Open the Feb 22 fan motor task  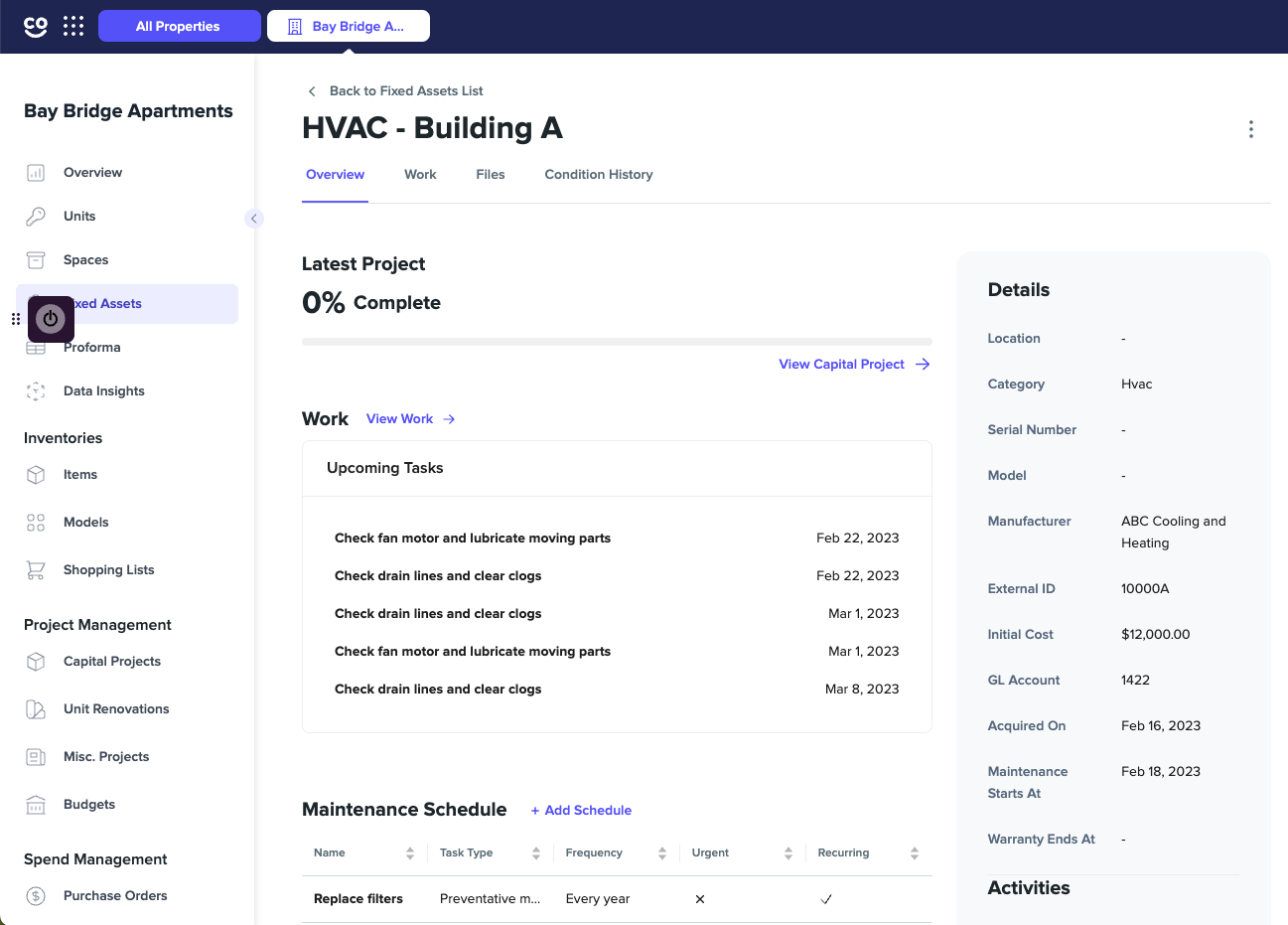pyautogui.click(x=473, y=538)
